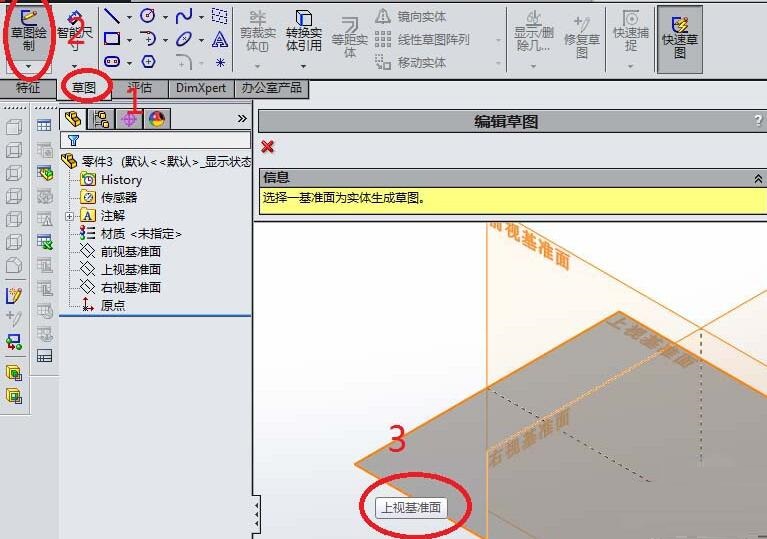Collapse the 信息 message section
The height and width of the screenshot is (539, 767).
point(758,179)
